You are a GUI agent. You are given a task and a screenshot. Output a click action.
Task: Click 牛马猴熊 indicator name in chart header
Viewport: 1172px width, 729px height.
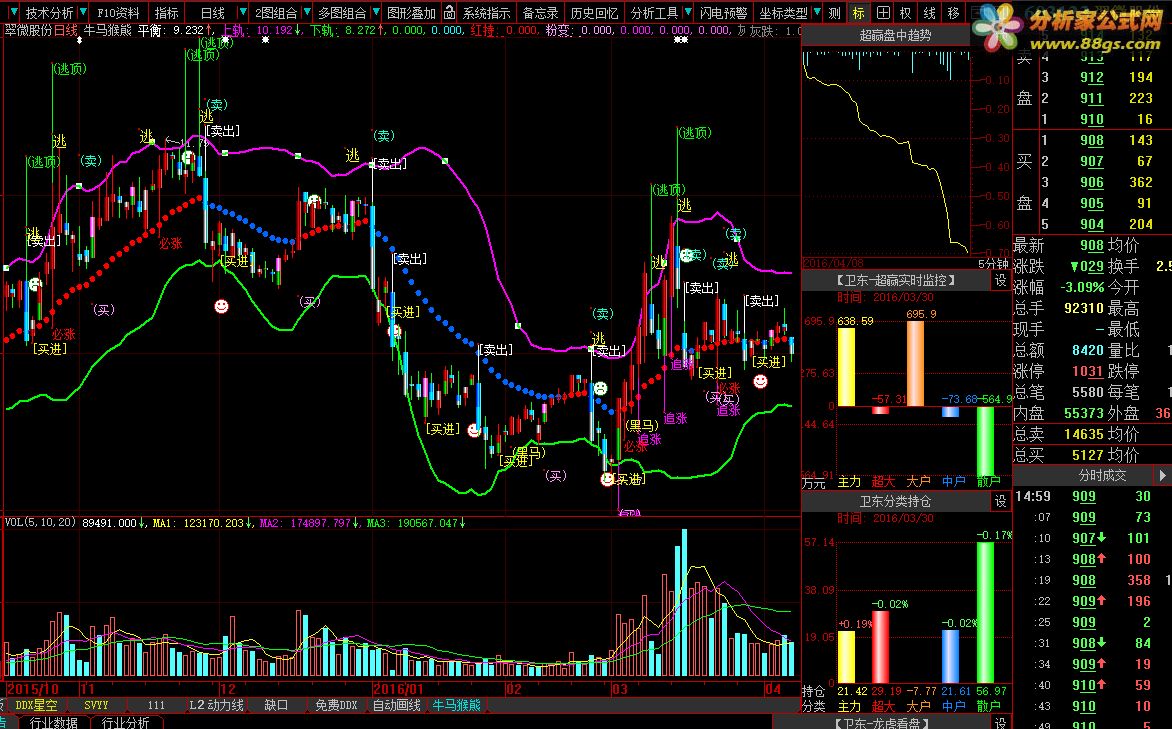[108, 31]
